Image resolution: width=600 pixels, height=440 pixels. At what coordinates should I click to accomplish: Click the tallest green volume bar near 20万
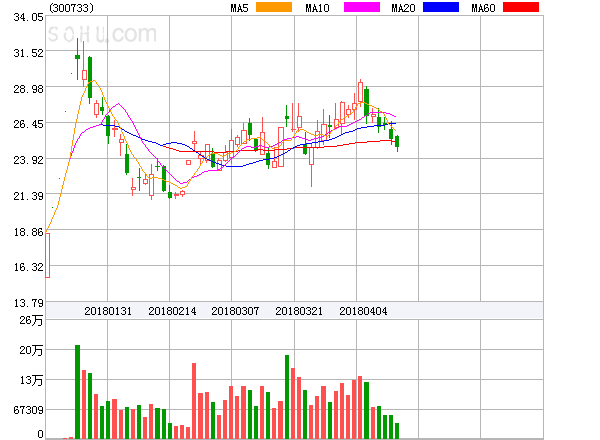pos(77,392)
